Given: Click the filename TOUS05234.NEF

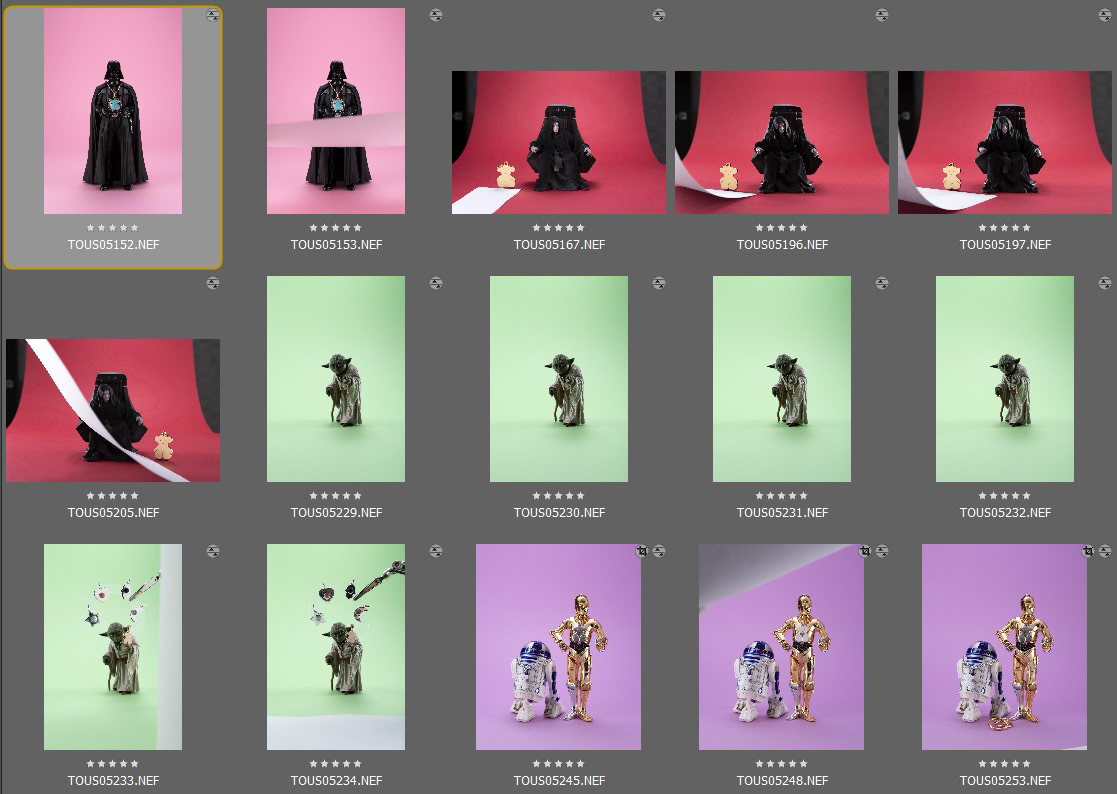Looking at the screenshot, I should (336, 780).
